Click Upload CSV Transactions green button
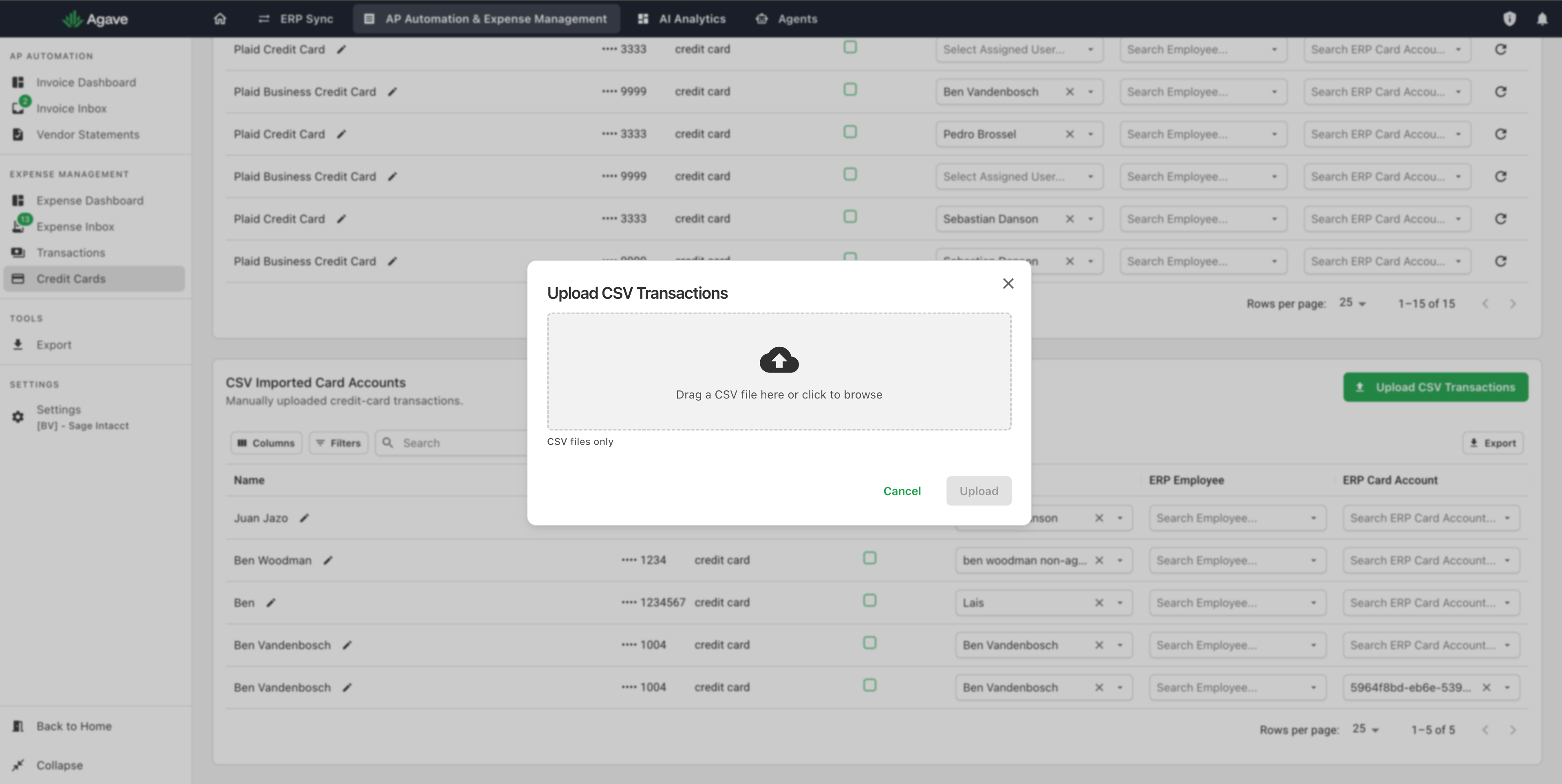The image size is (1562, 784). tap(1435, 387)
